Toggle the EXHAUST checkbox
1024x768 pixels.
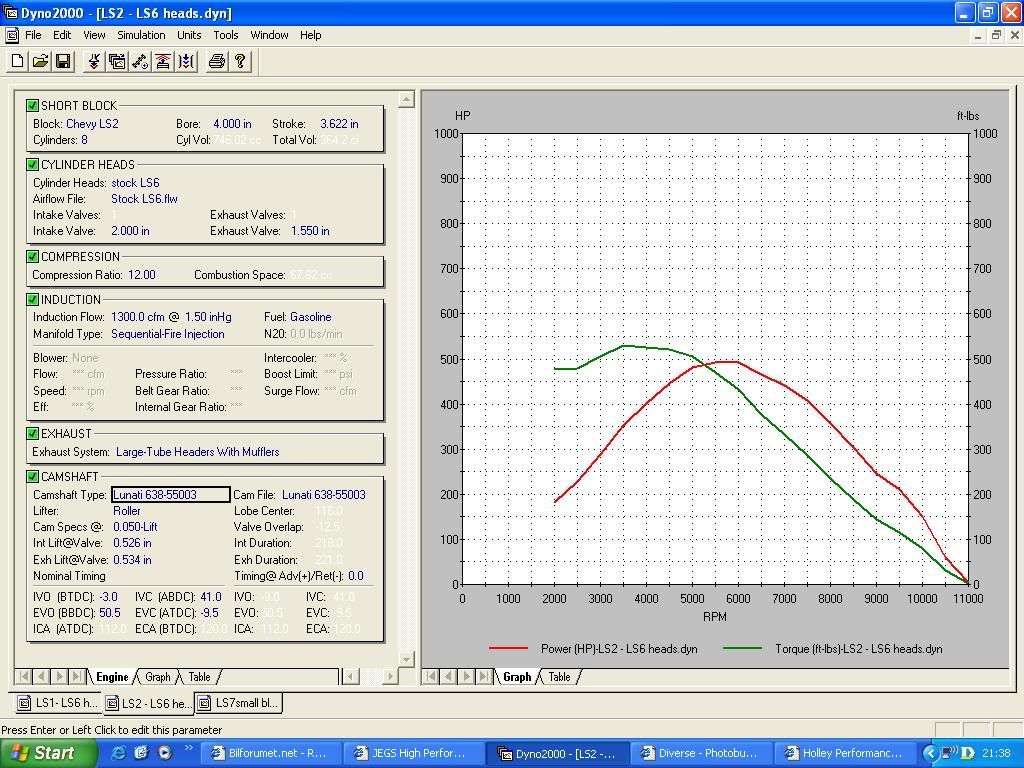[32, 434]
